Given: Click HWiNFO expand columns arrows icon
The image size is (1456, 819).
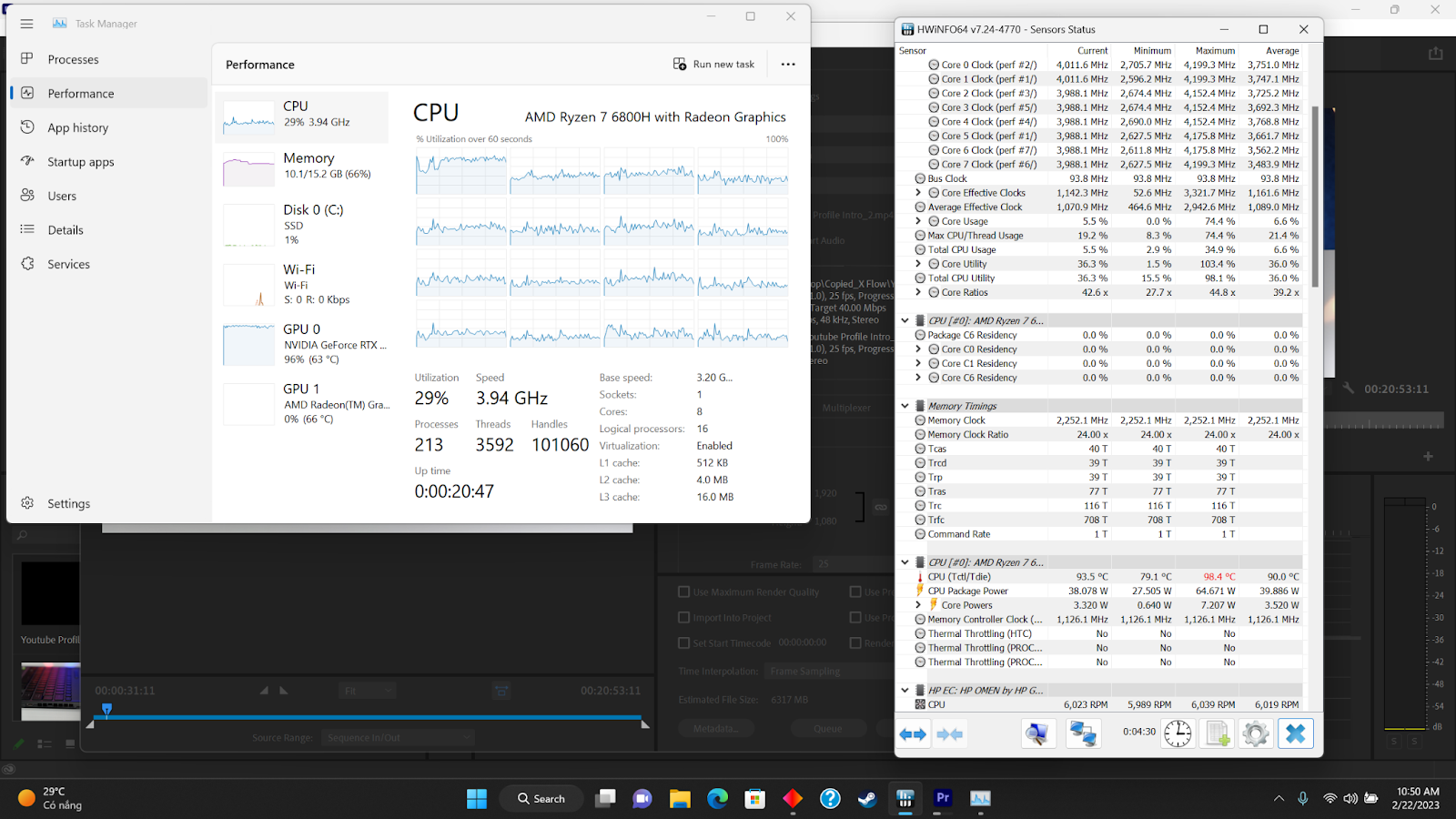Looking at the screenshot, I should [913, 734].
